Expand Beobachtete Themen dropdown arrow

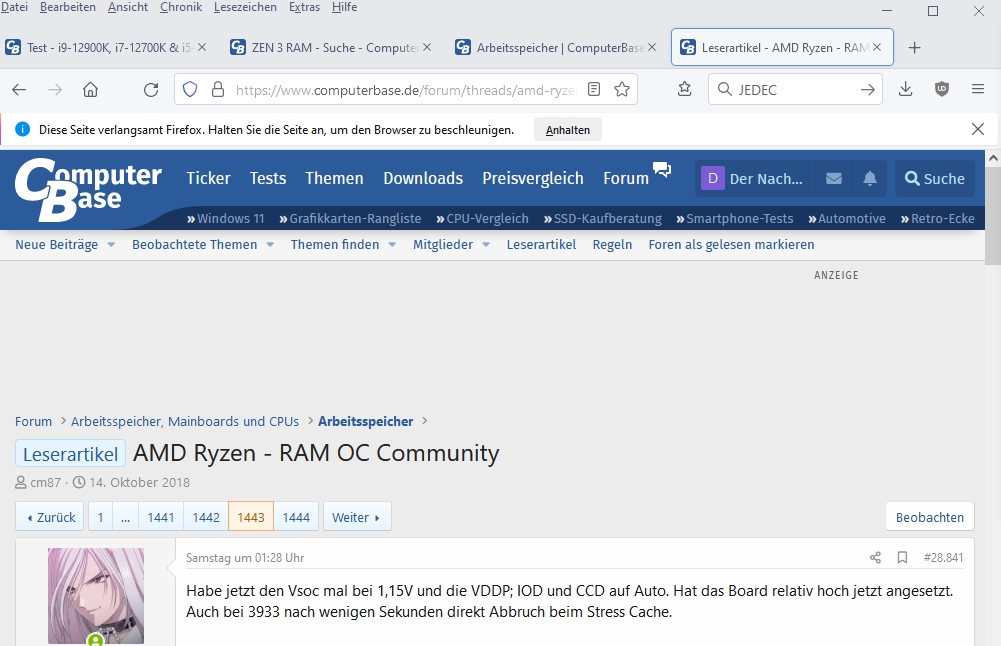coord(270,244)
